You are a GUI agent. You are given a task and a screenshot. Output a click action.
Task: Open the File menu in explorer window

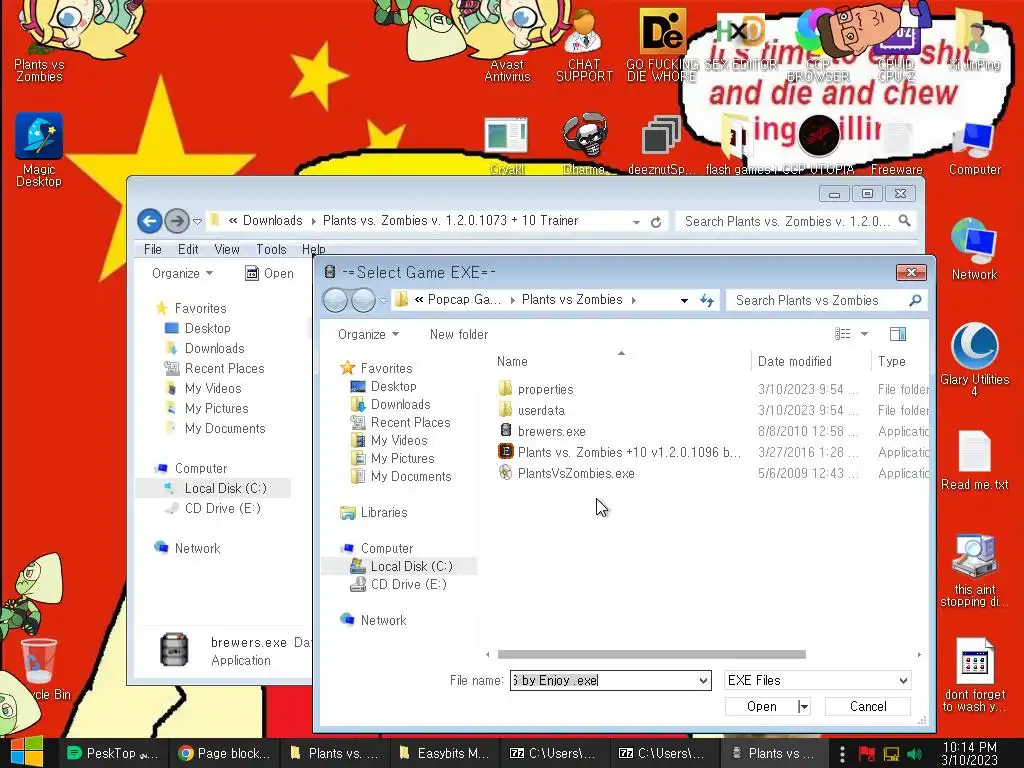pos(153,249)
